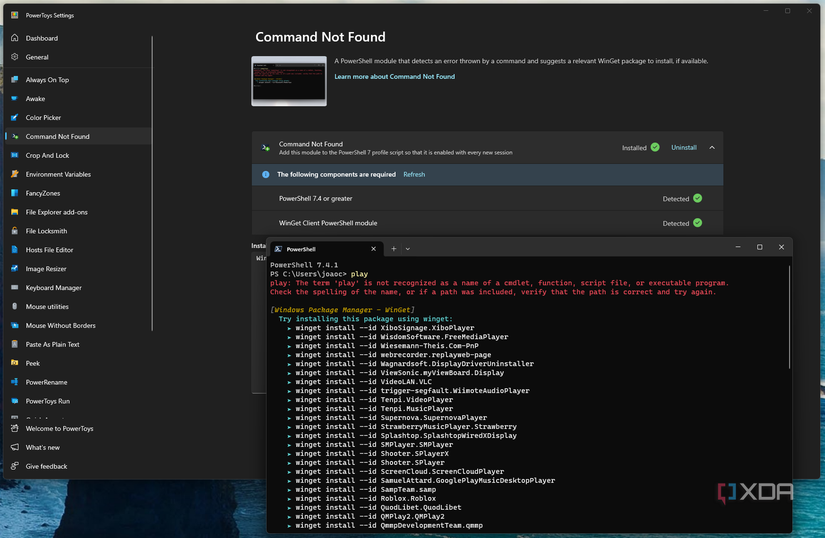Open Keyboard Manager icon

15,288
